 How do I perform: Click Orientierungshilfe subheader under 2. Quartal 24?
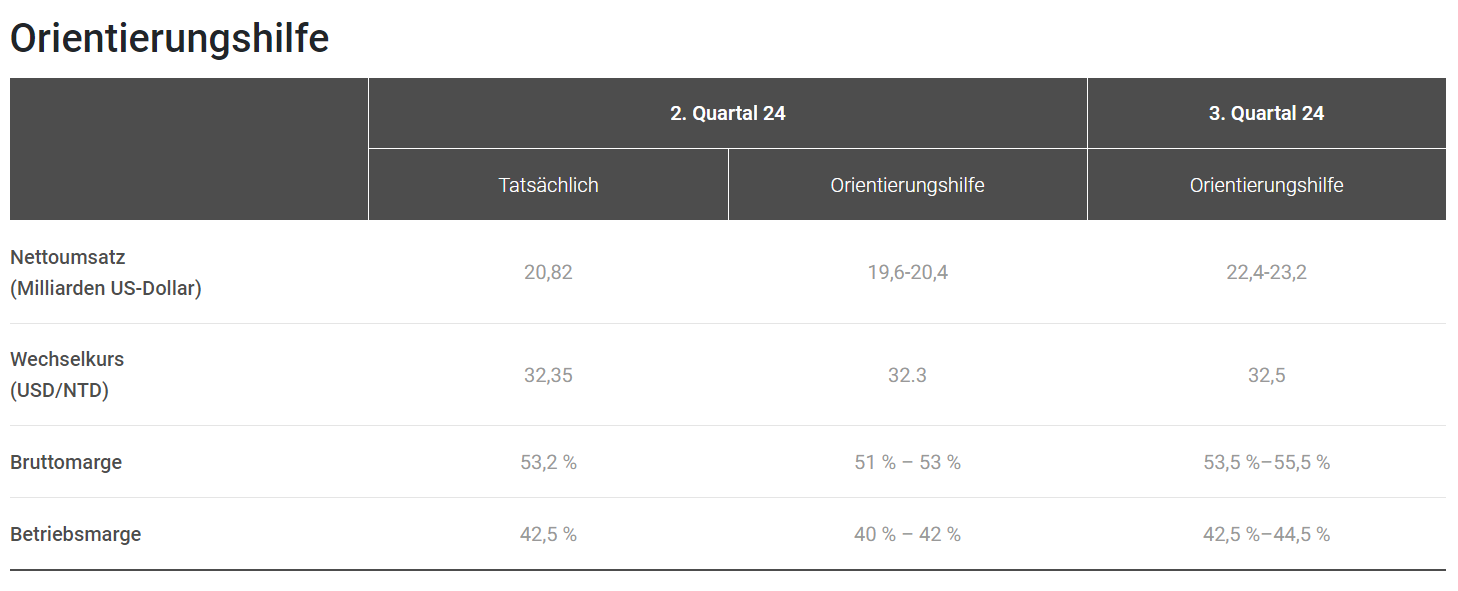(907, 185)
